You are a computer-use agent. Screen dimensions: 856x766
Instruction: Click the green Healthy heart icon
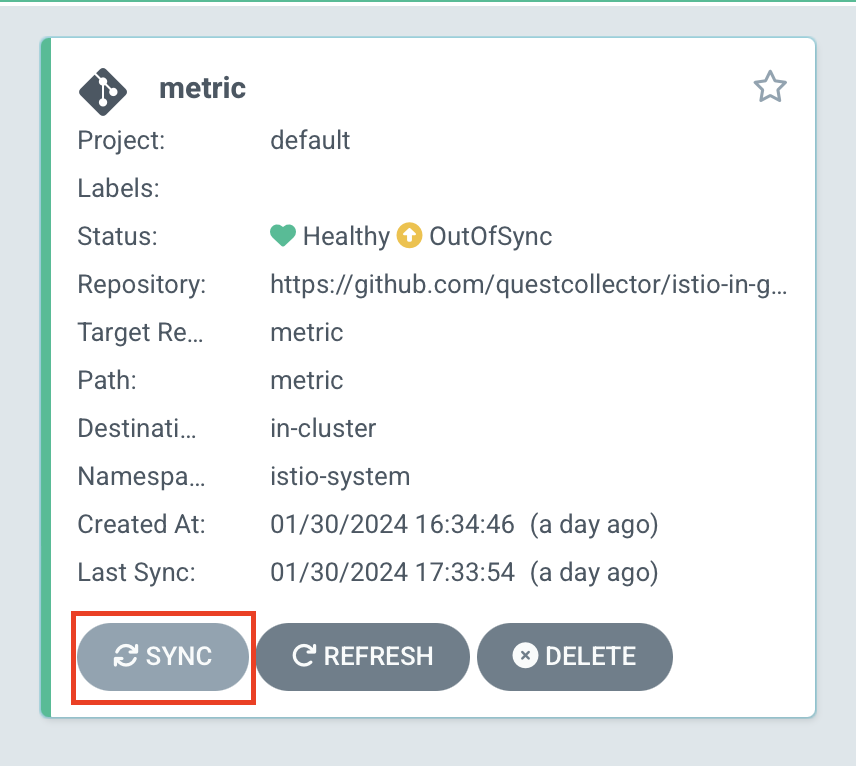tap(283, 236)
